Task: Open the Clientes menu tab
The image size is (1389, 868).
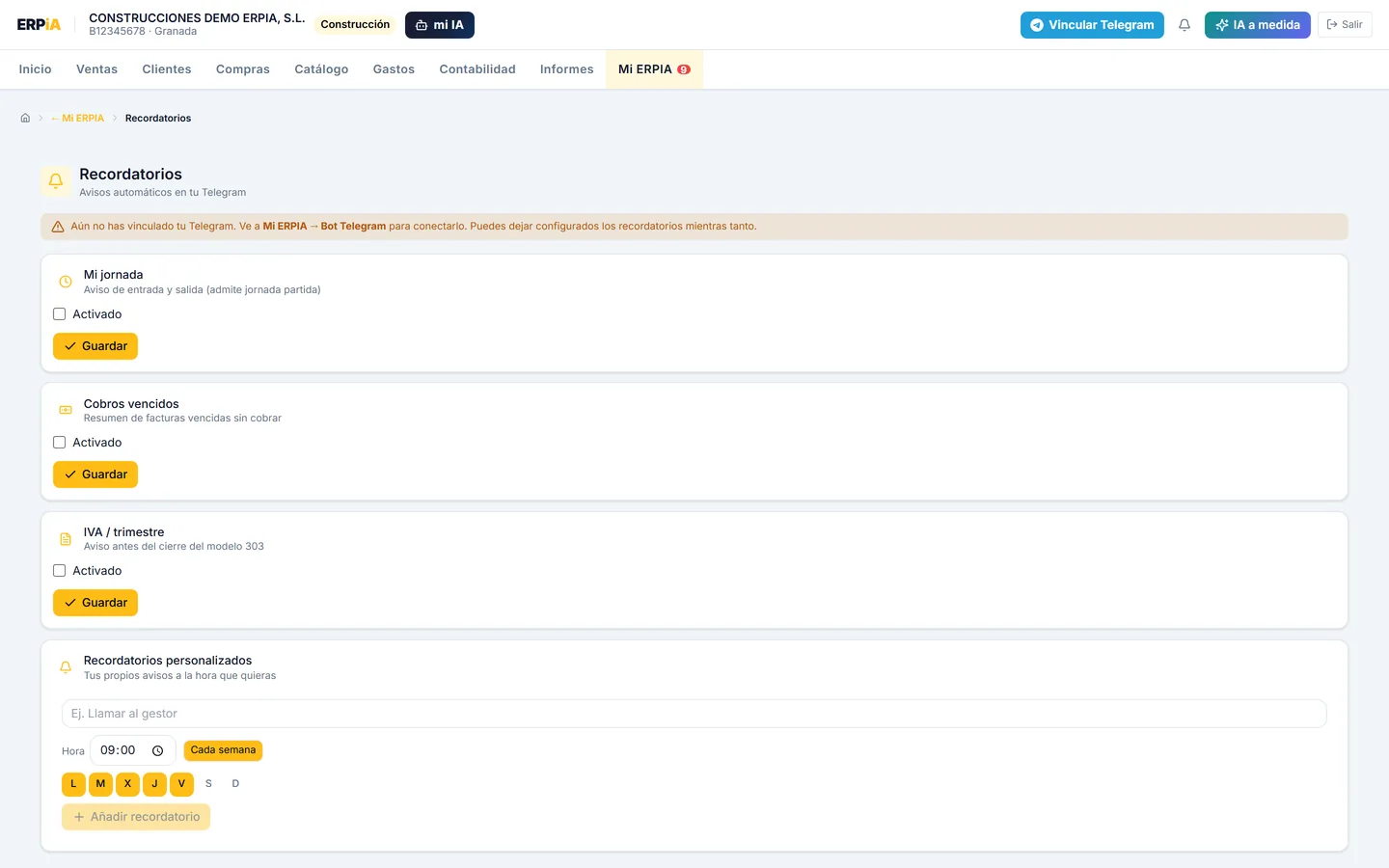Action: click(167, 69)
